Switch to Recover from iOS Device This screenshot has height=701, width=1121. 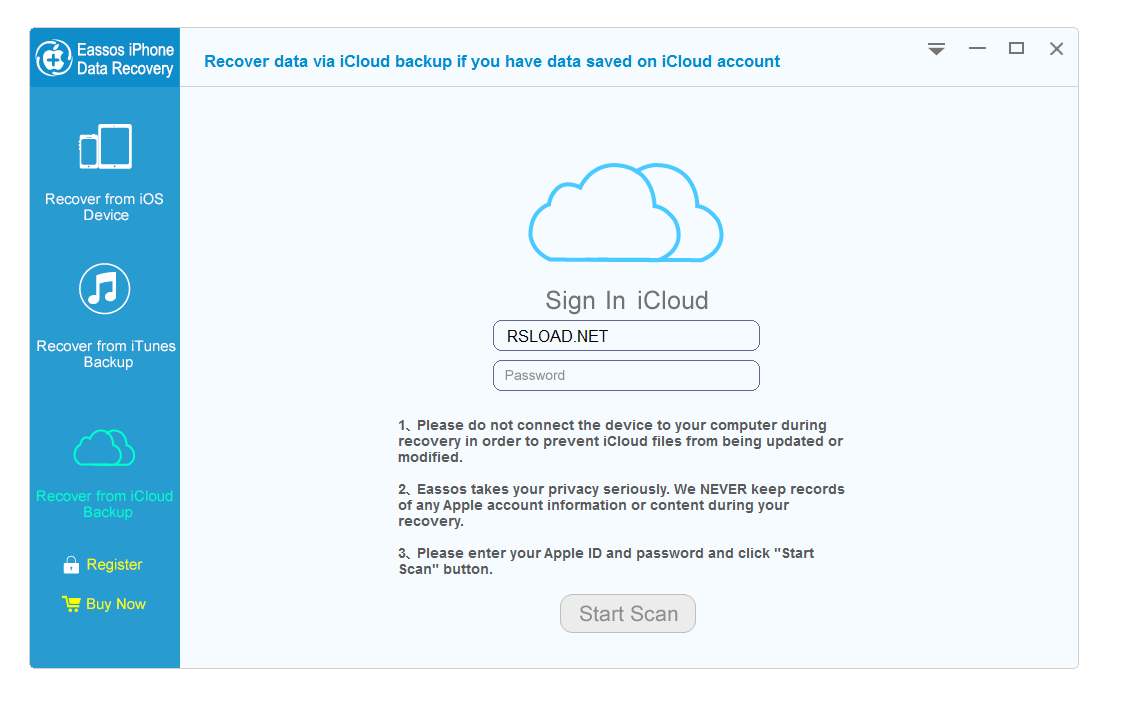(104, 207)
